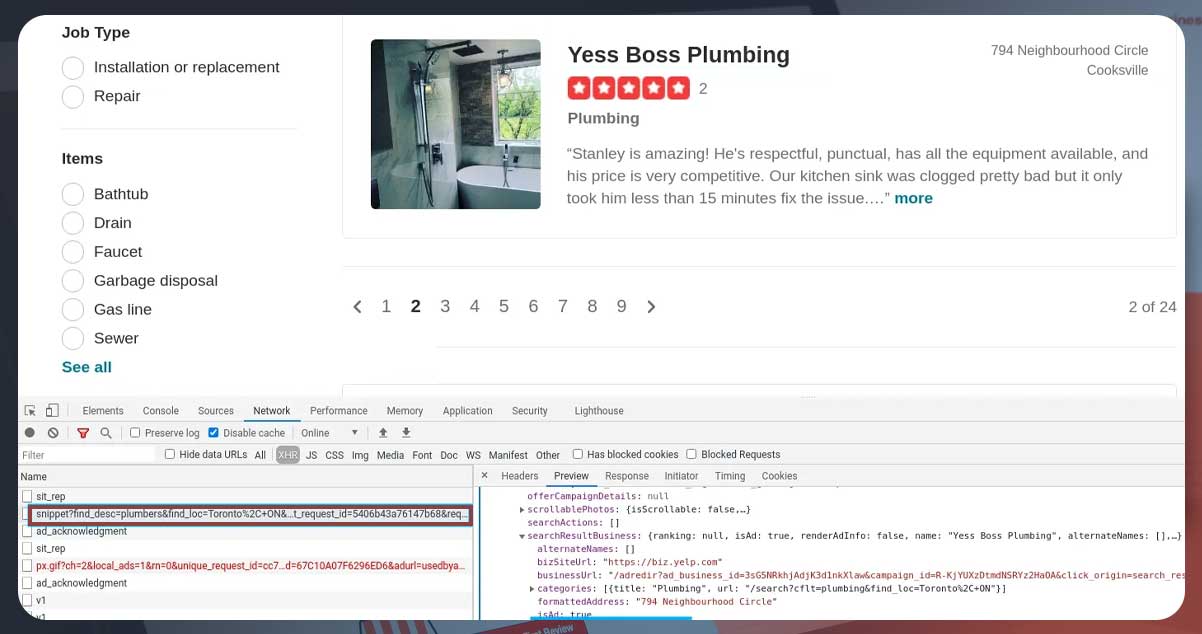Switch to the Elements DevTools tab
Viewport: 1202px width, 634px height.
103,411
